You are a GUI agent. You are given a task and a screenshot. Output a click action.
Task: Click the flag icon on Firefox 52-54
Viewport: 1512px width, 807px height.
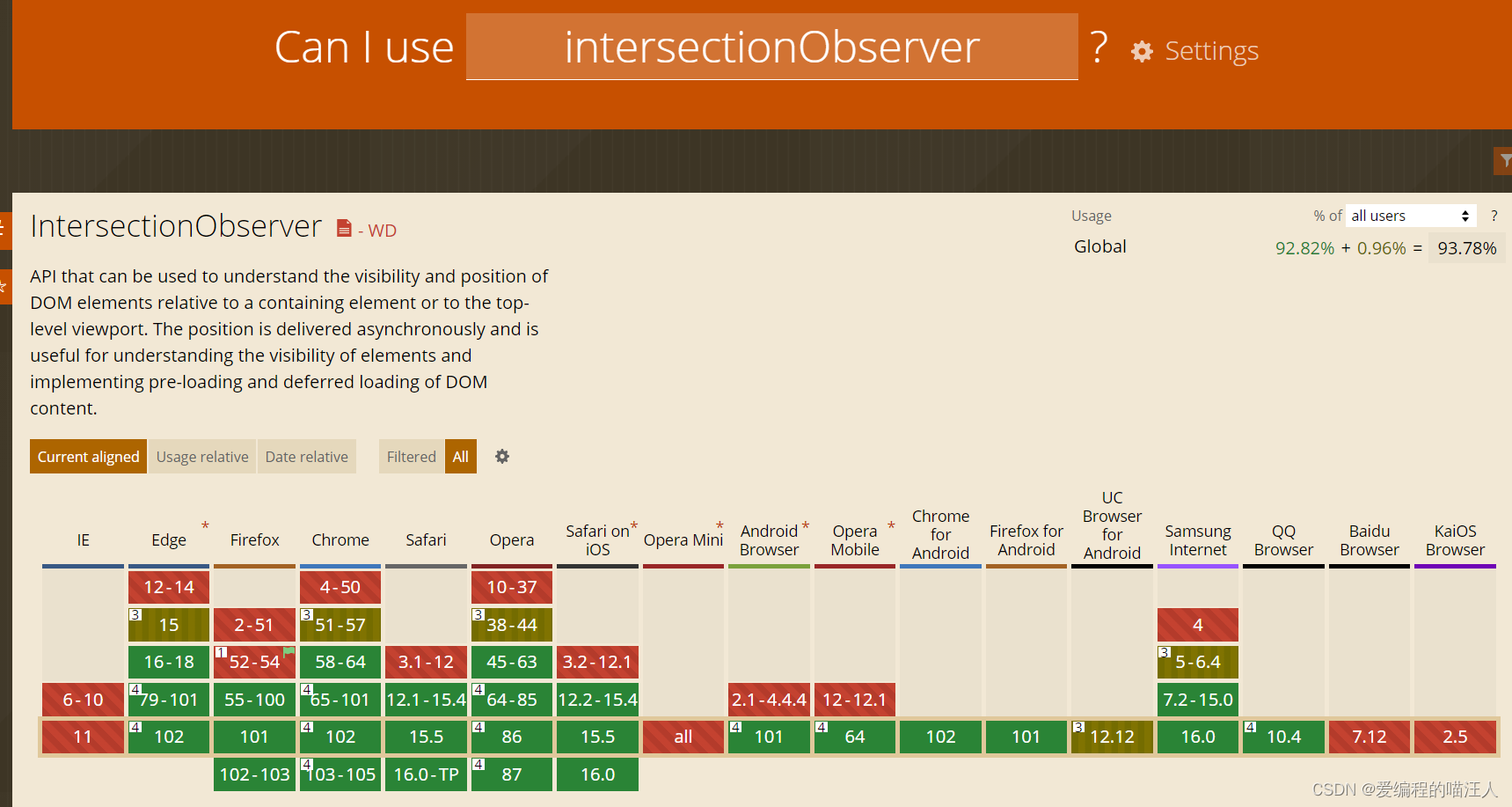[x=289, y=652]
